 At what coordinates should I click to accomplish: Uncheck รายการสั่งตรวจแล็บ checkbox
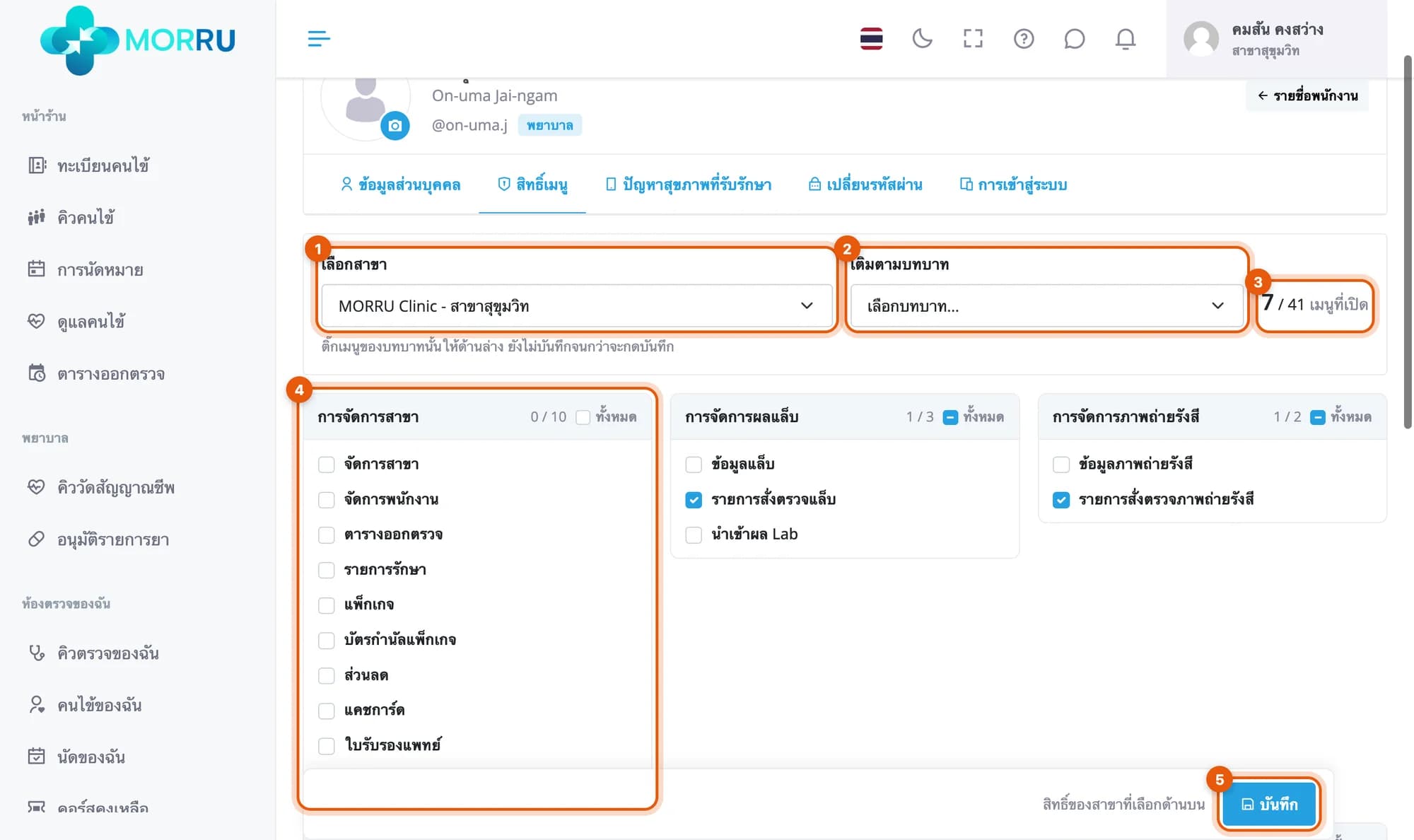tap(694, 500)
